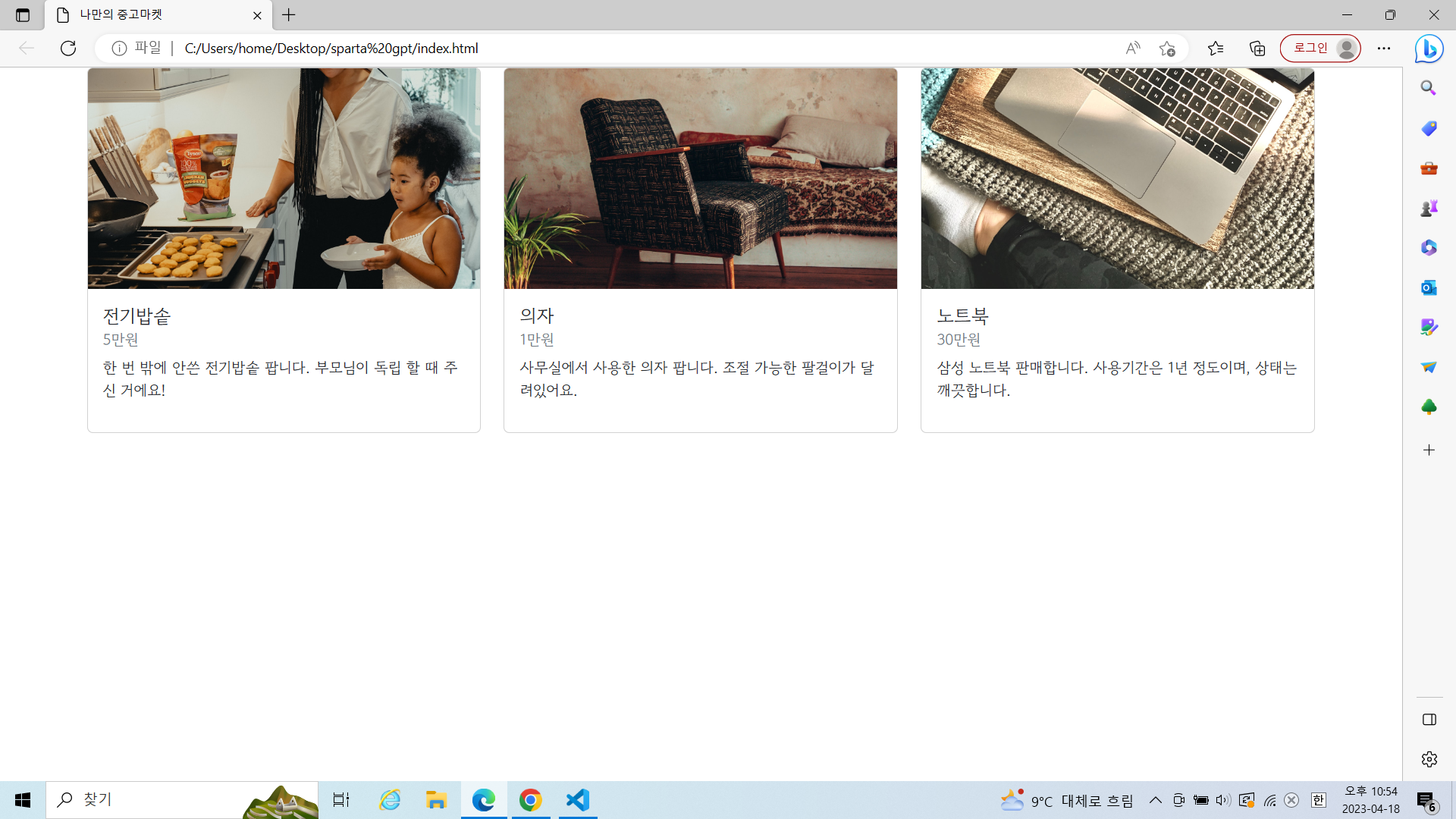Launch Internet Explorer from taskbar

390,800
